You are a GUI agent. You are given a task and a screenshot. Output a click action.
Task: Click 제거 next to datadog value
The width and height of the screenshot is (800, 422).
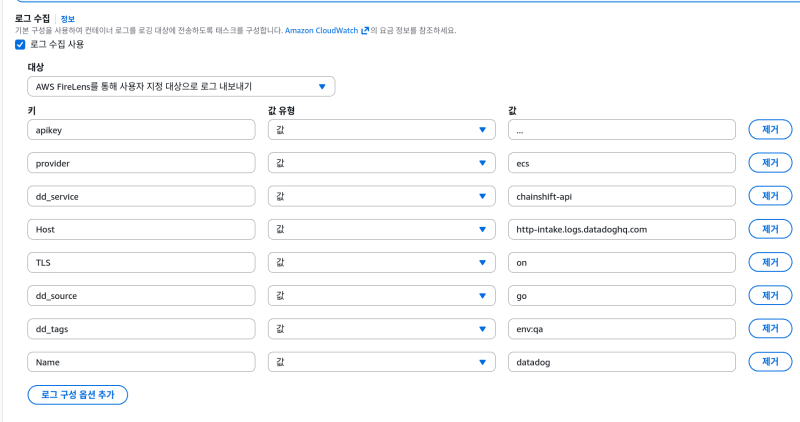point(770,361)
